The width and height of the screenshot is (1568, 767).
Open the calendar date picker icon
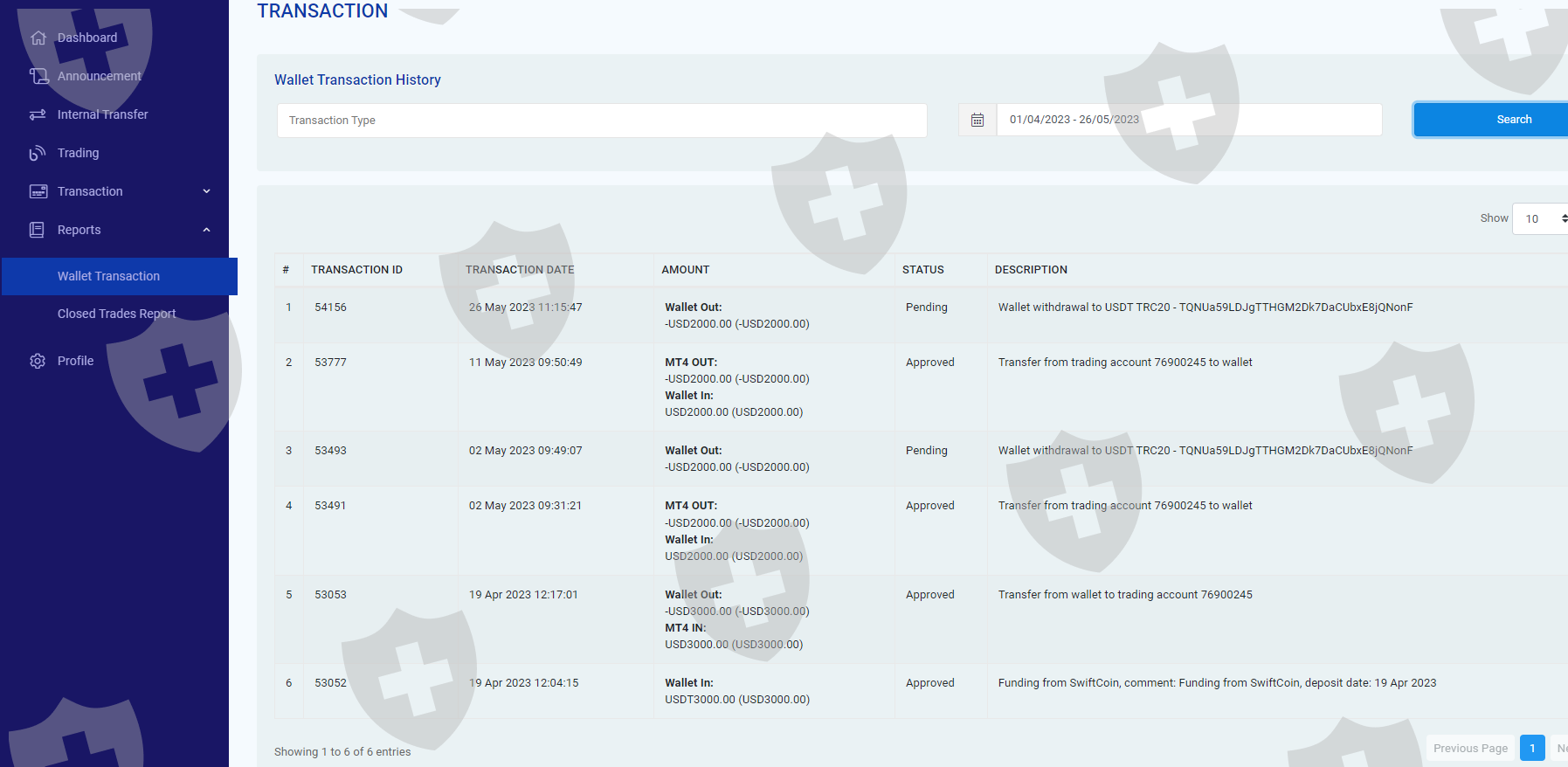click(x=977, y=120)
